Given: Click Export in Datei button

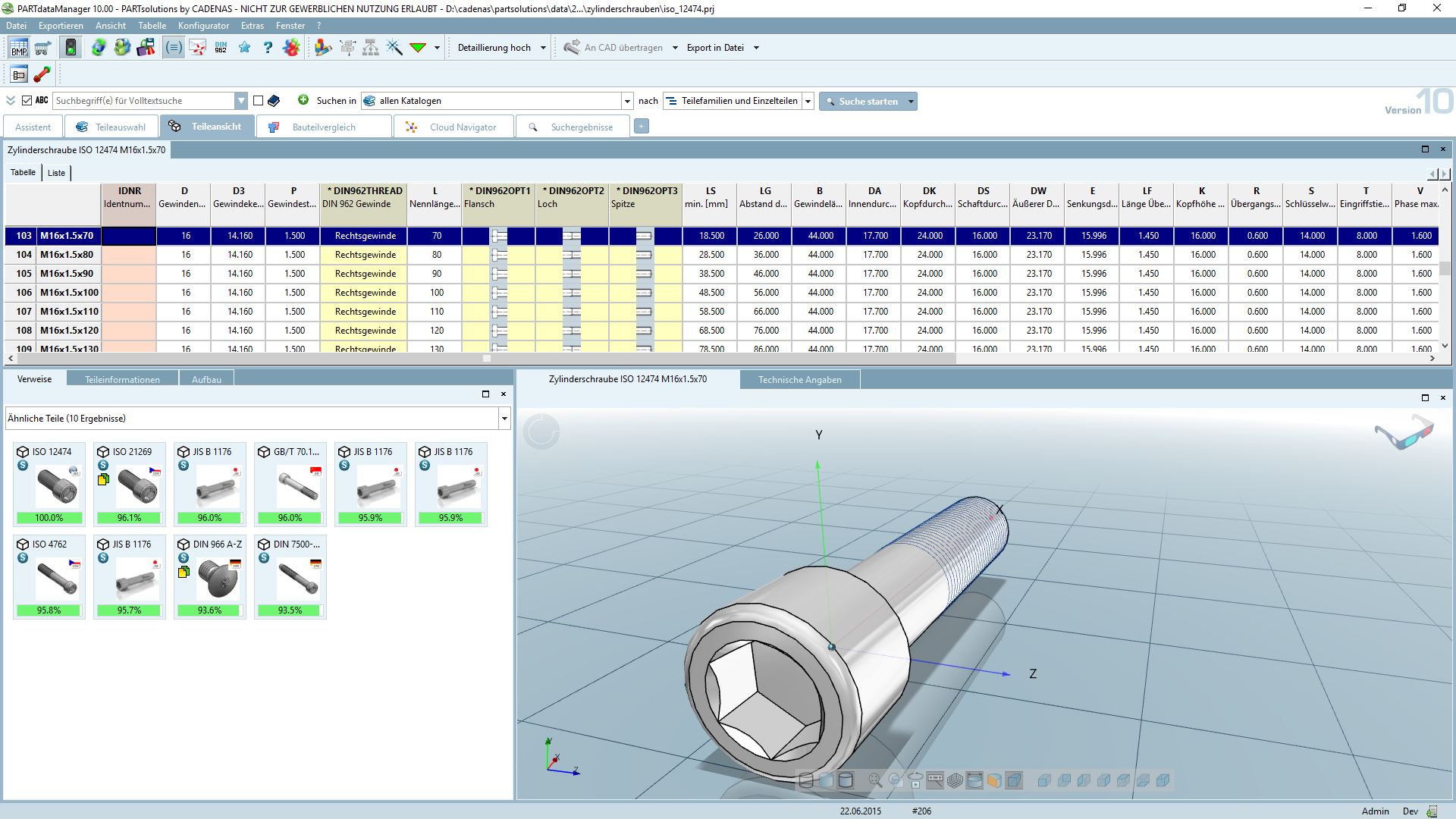Looking at the screenshot, I should point(715,48).
